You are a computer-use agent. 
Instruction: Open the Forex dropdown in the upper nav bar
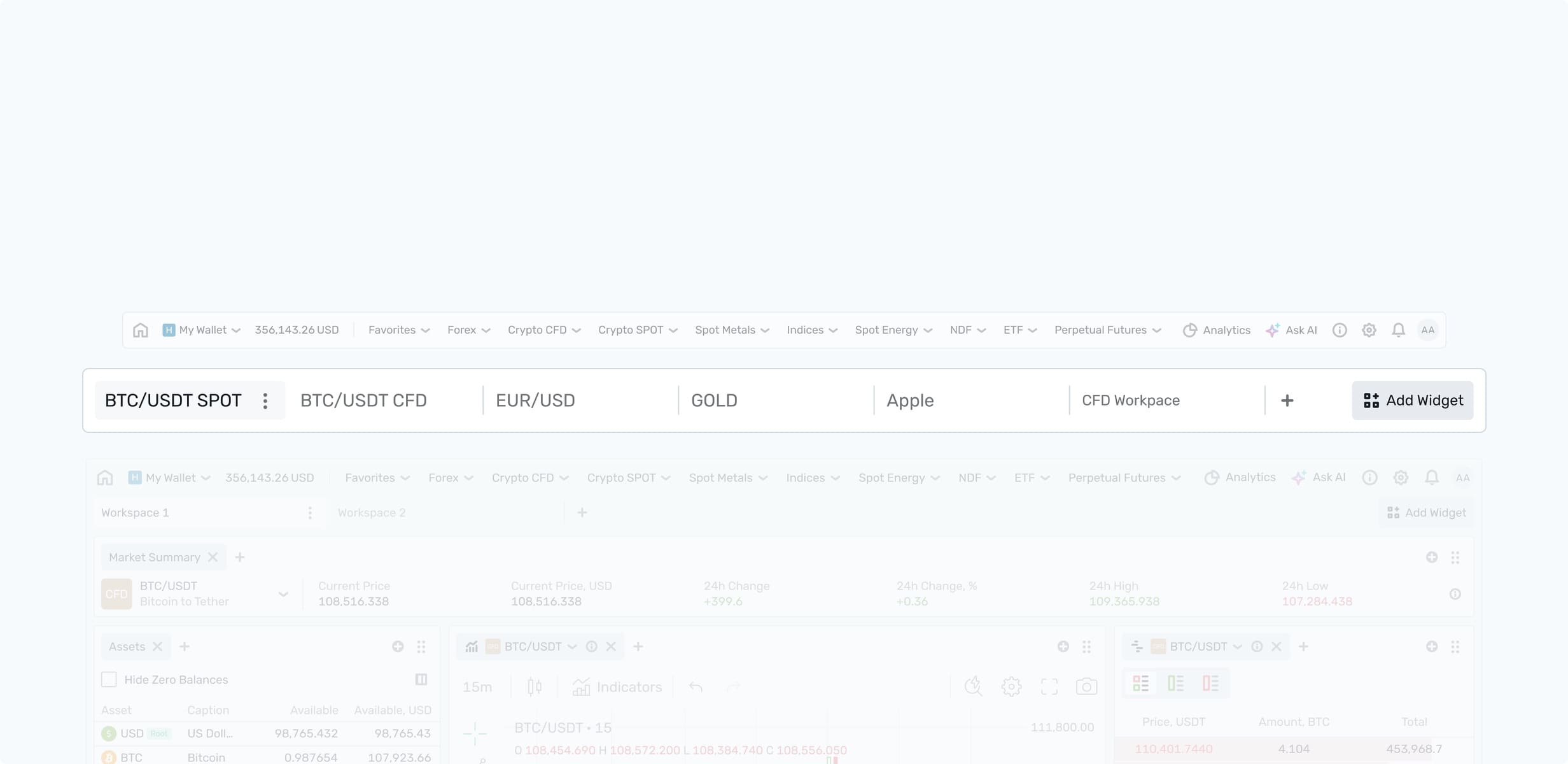tap(468, 330)
